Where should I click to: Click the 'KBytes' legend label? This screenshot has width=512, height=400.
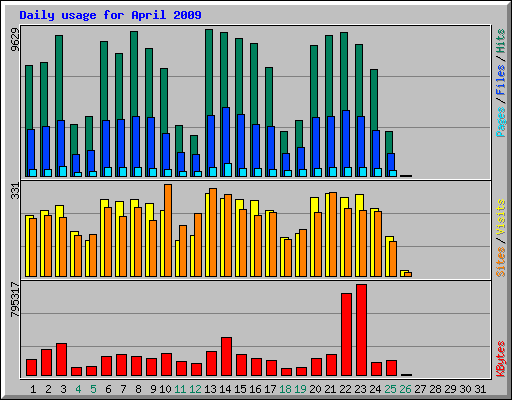tap(500, 359)
